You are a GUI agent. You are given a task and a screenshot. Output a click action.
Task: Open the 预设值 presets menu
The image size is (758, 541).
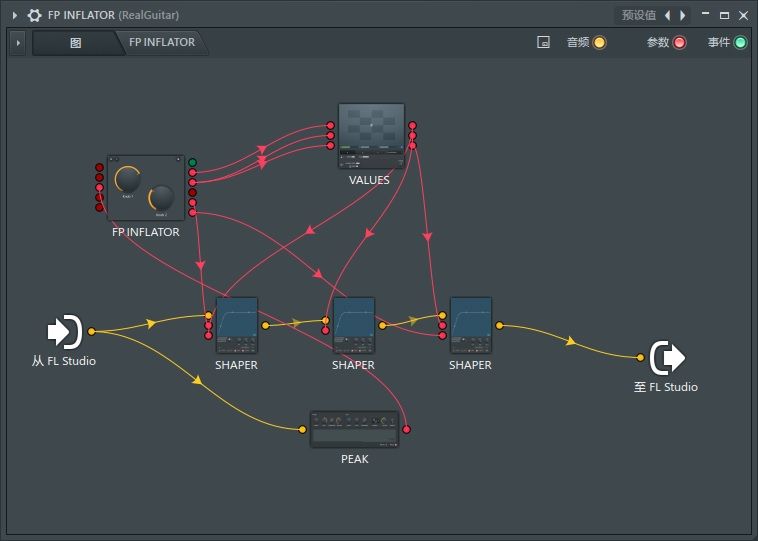(639, 15)
